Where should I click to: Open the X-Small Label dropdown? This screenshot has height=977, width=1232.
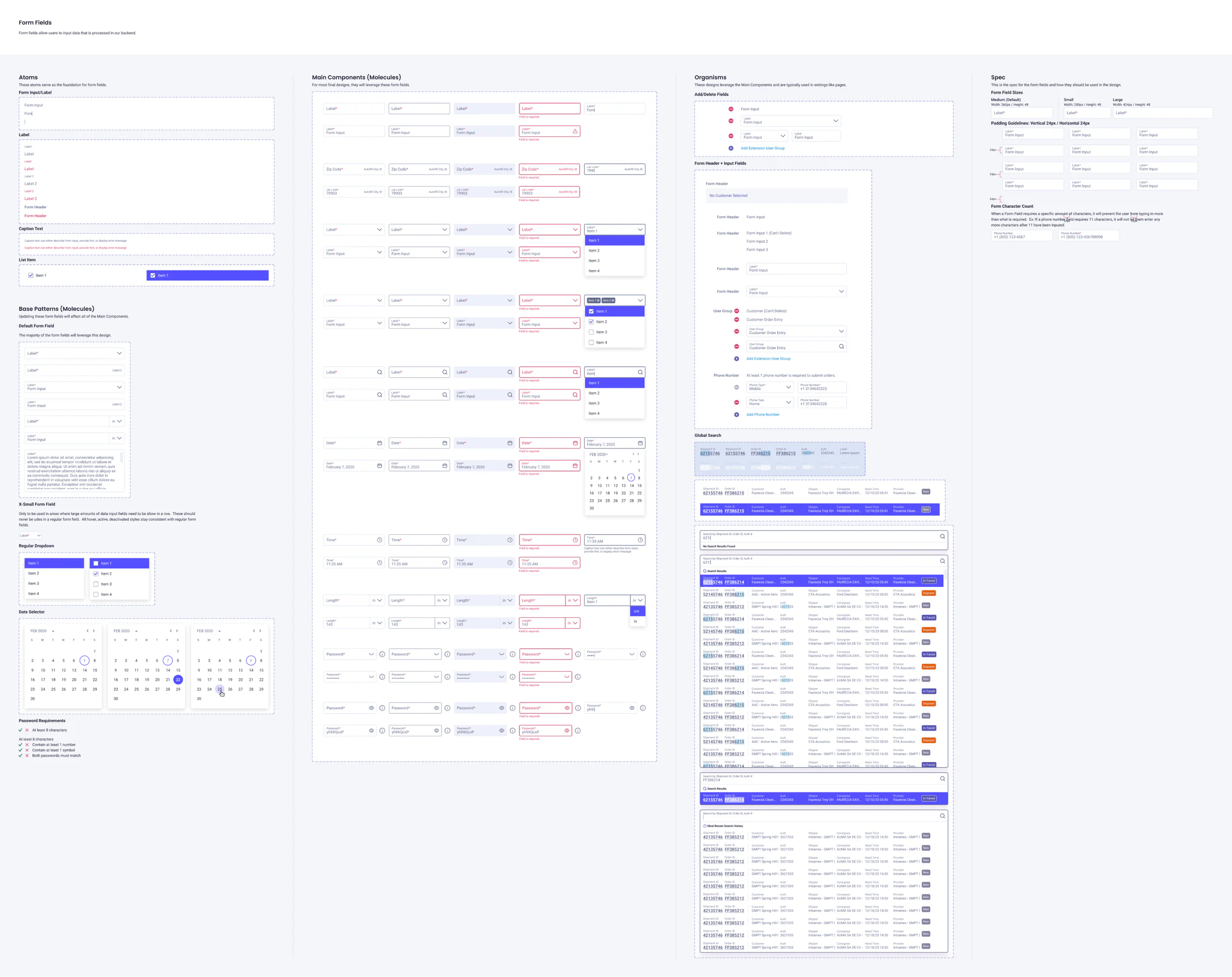point(30,535)
